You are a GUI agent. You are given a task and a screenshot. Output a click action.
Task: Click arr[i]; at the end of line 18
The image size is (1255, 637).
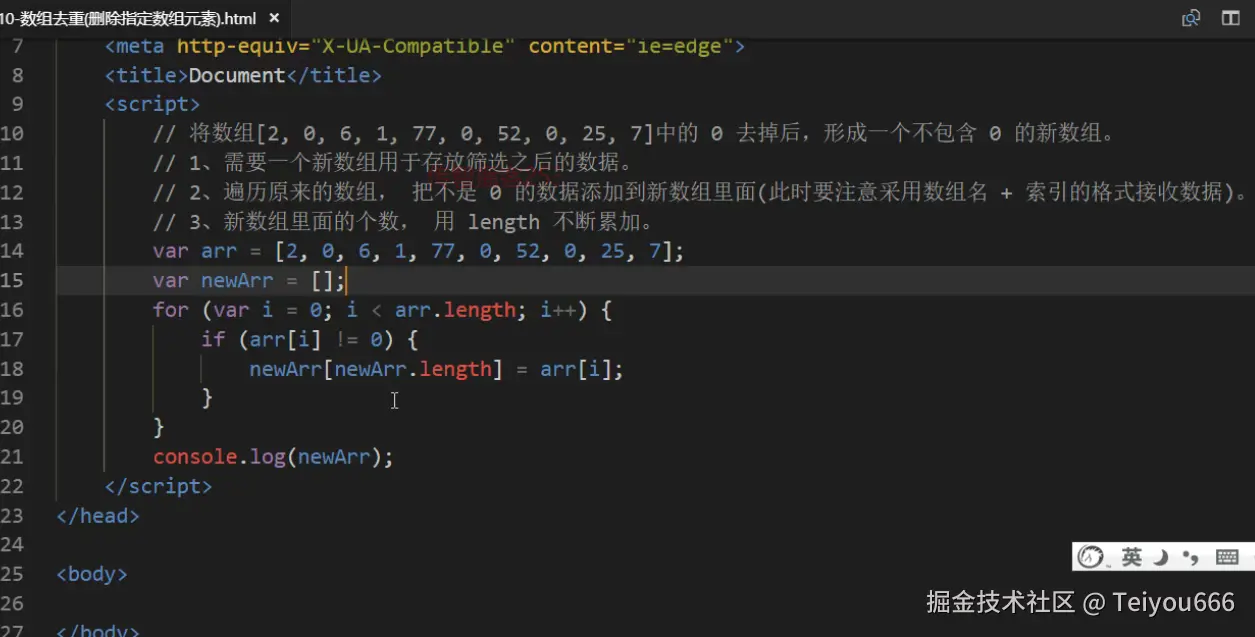[582, 369]
